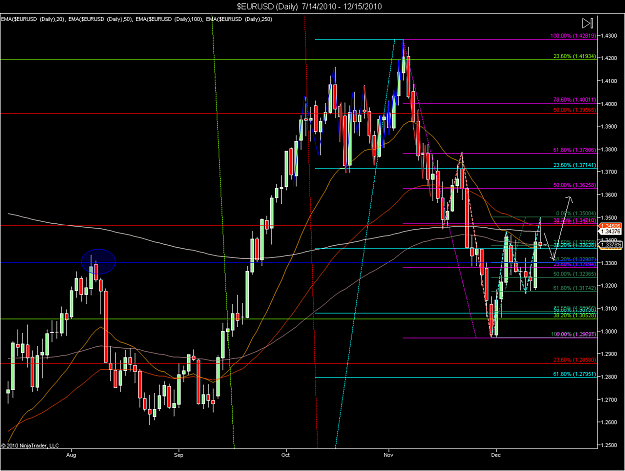Click the Oct label on the time axis

[285, 455]
